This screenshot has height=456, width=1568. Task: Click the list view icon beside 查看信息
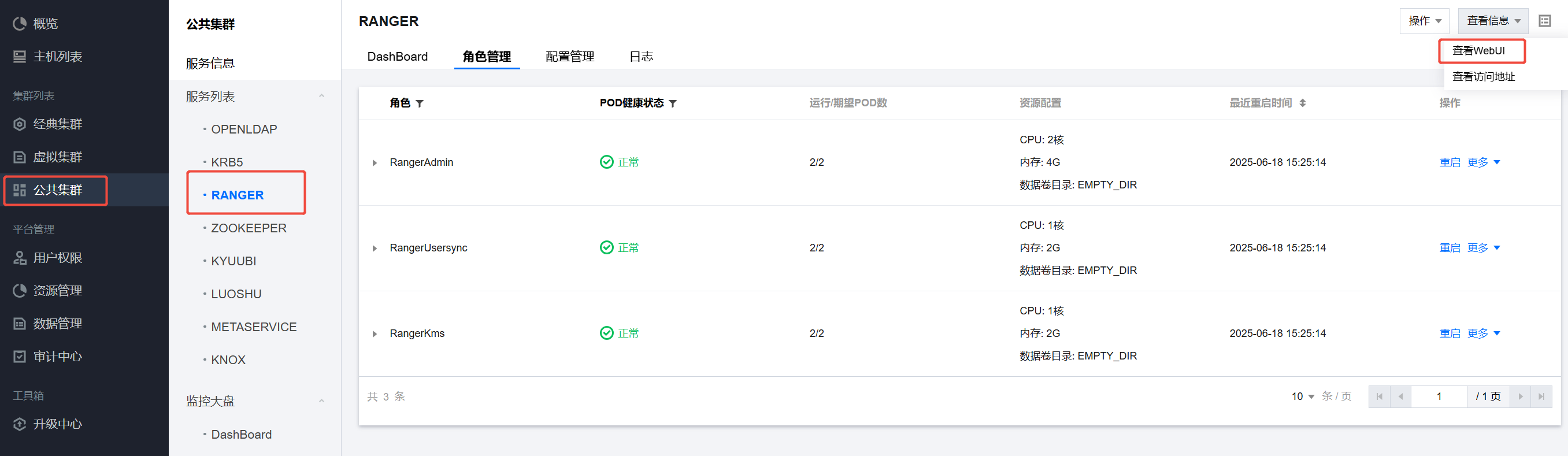click(x=1544, y=21)
